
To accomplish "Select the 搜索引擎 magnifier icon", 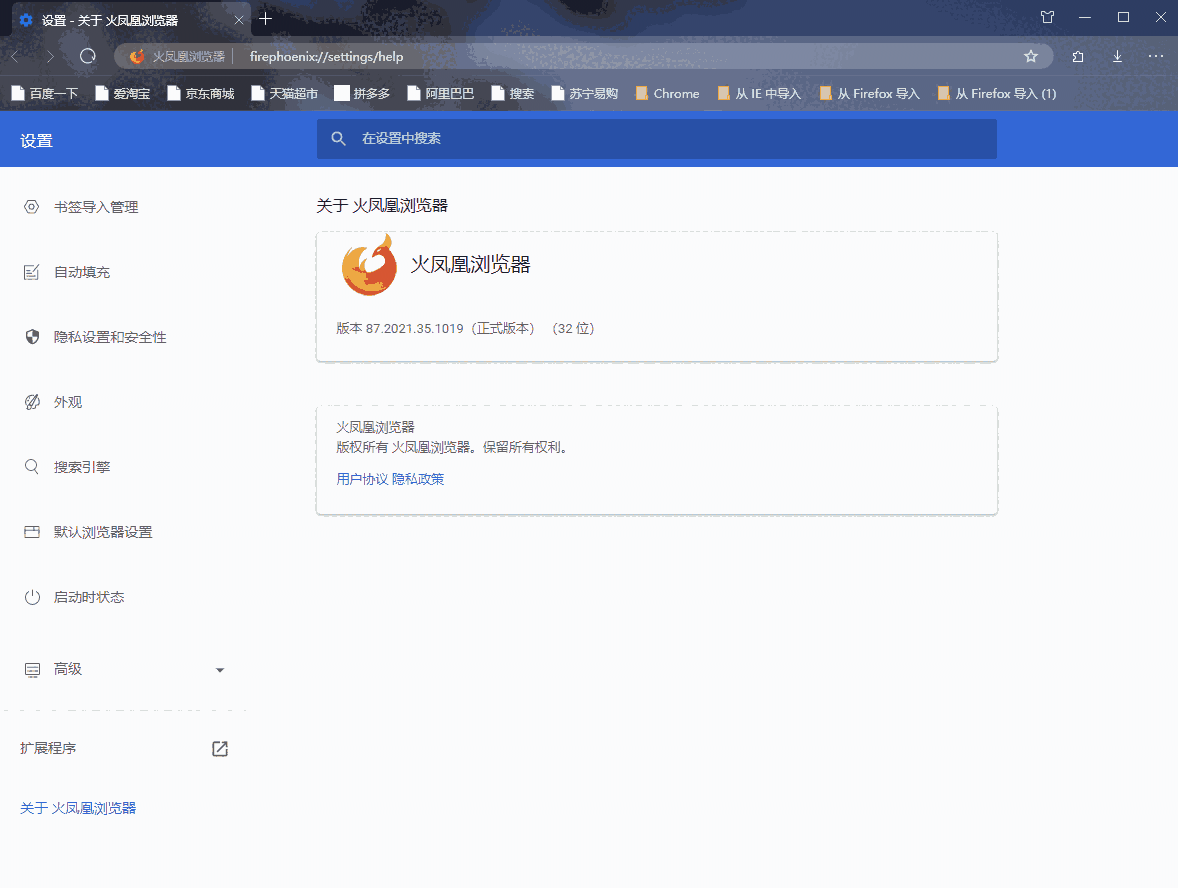I will 31,467.
